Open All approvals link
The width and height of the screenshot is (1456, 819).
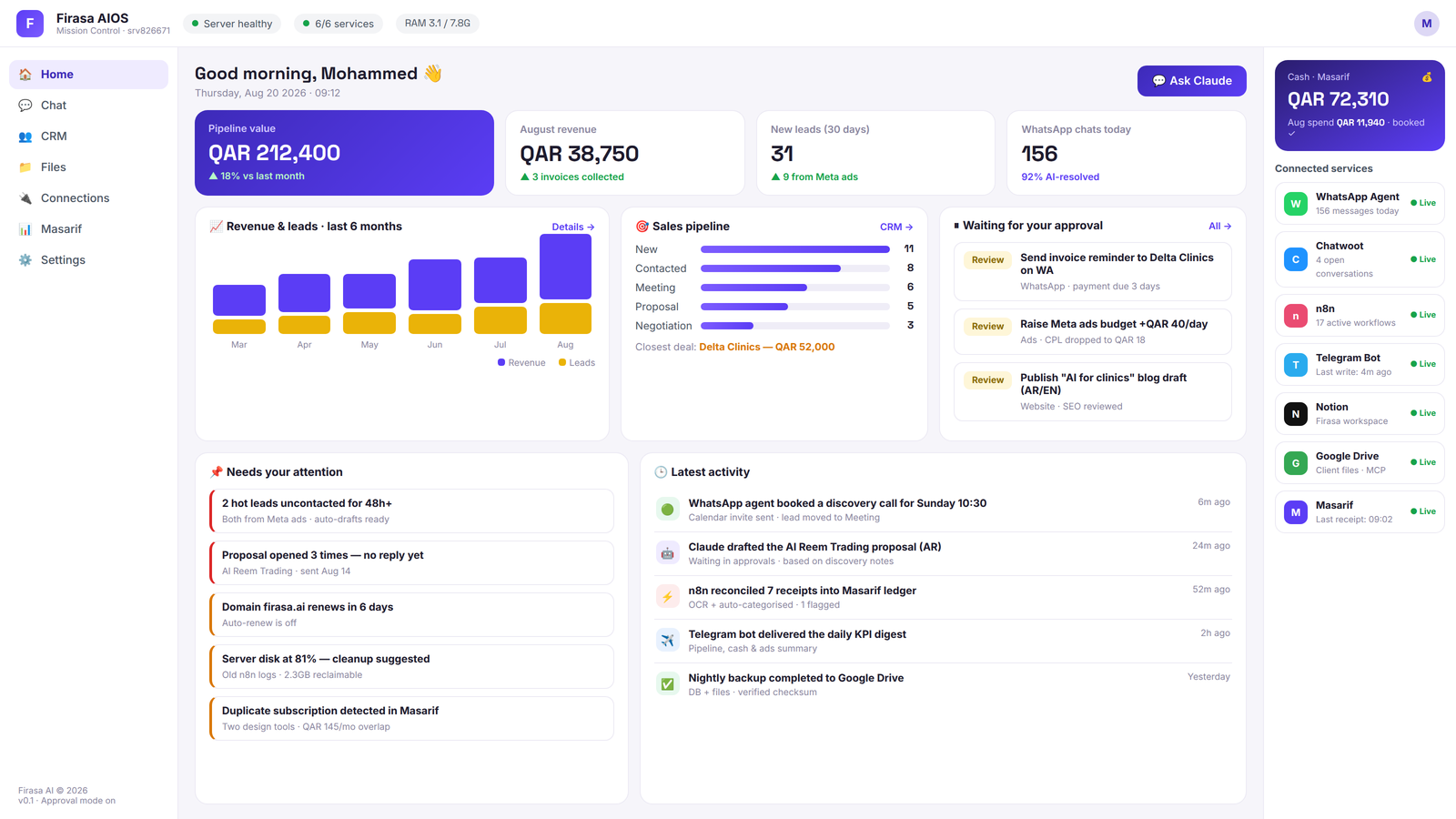click(x=1219, y=227)
